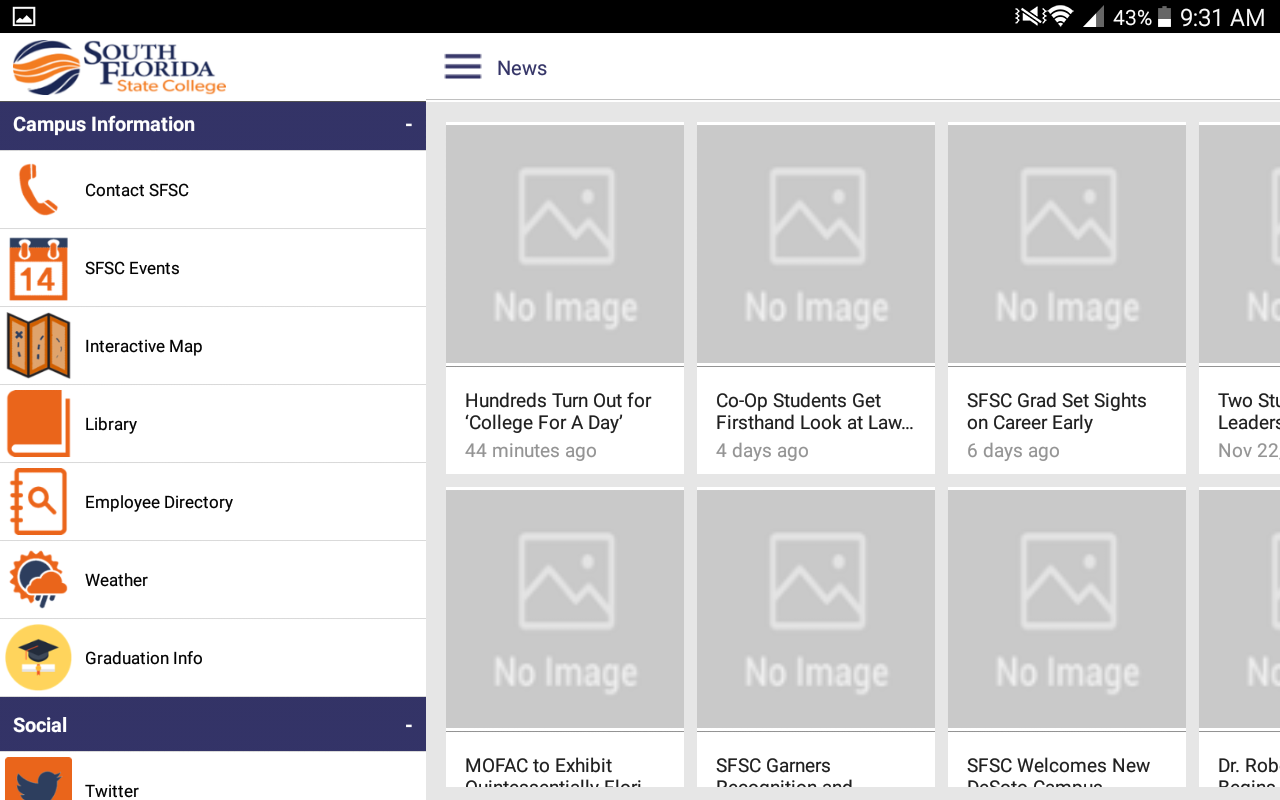The image size is (1280, 800).
Task: Select Interactive Map from the sidebar
Action: [x=213, y=346]
